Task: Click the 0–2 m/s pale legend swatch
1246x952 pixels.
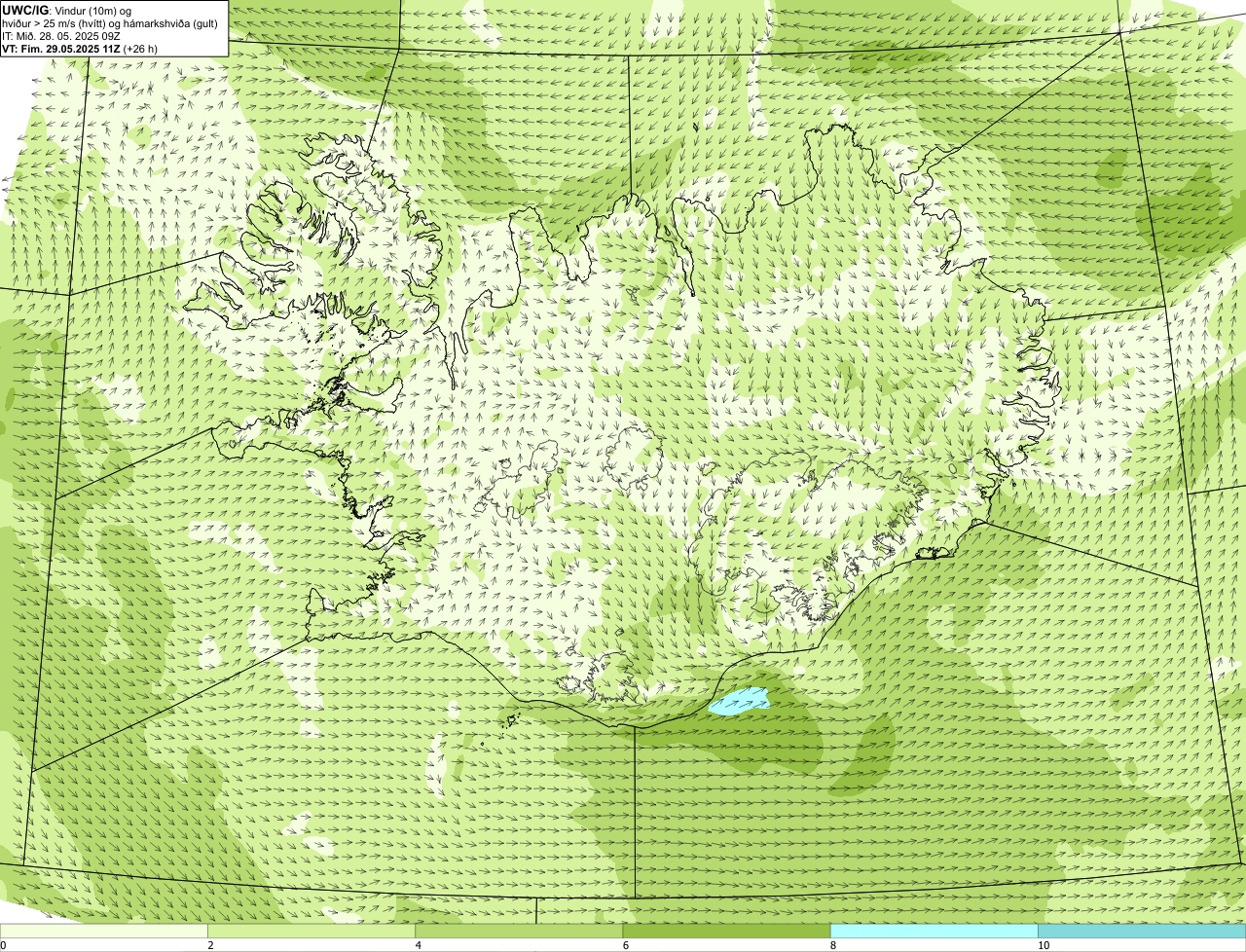Action: (104, 931)
